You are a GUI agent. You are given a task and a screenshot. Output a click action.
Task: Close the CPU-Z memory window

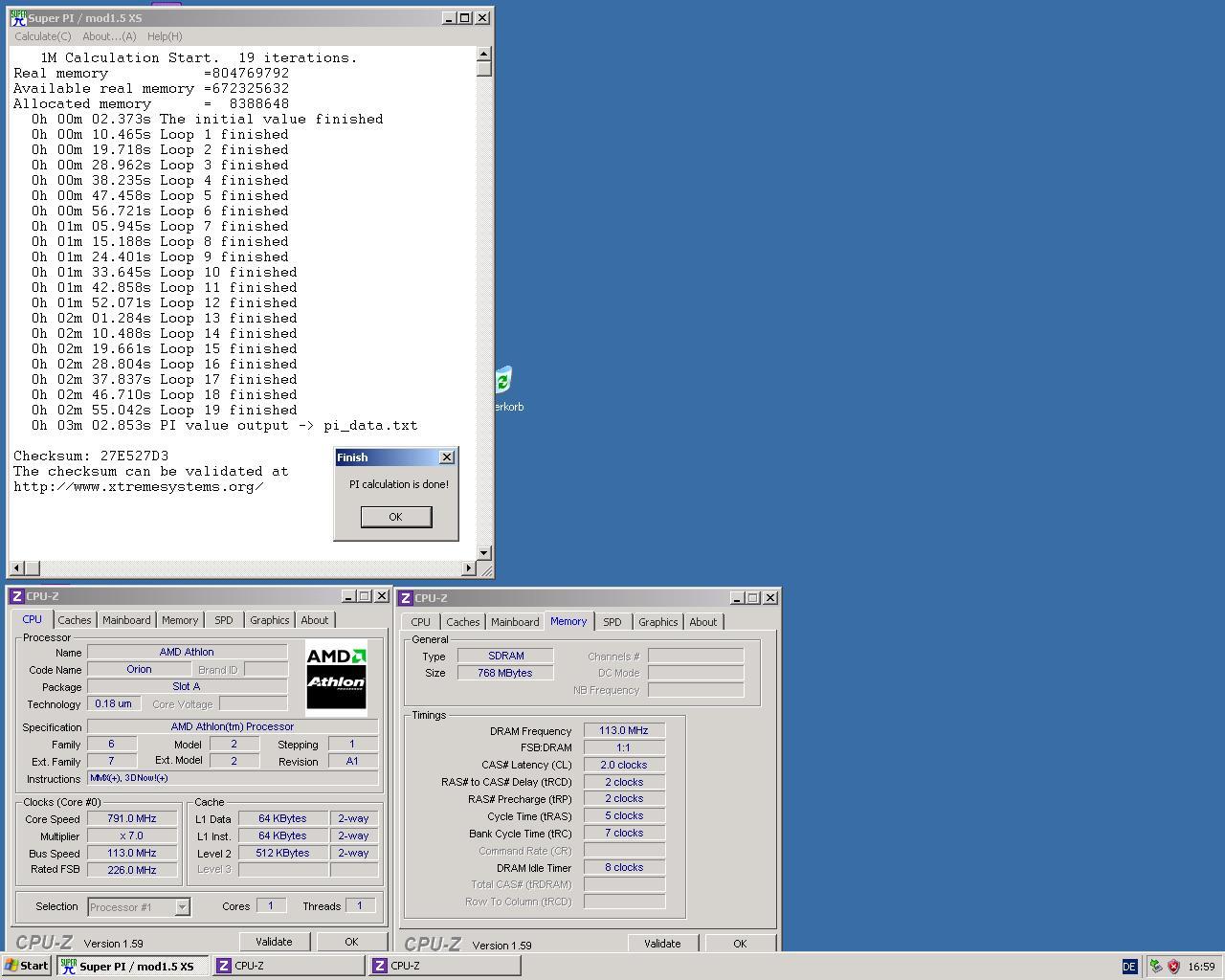pyautogui.click(x=770, y=598)
